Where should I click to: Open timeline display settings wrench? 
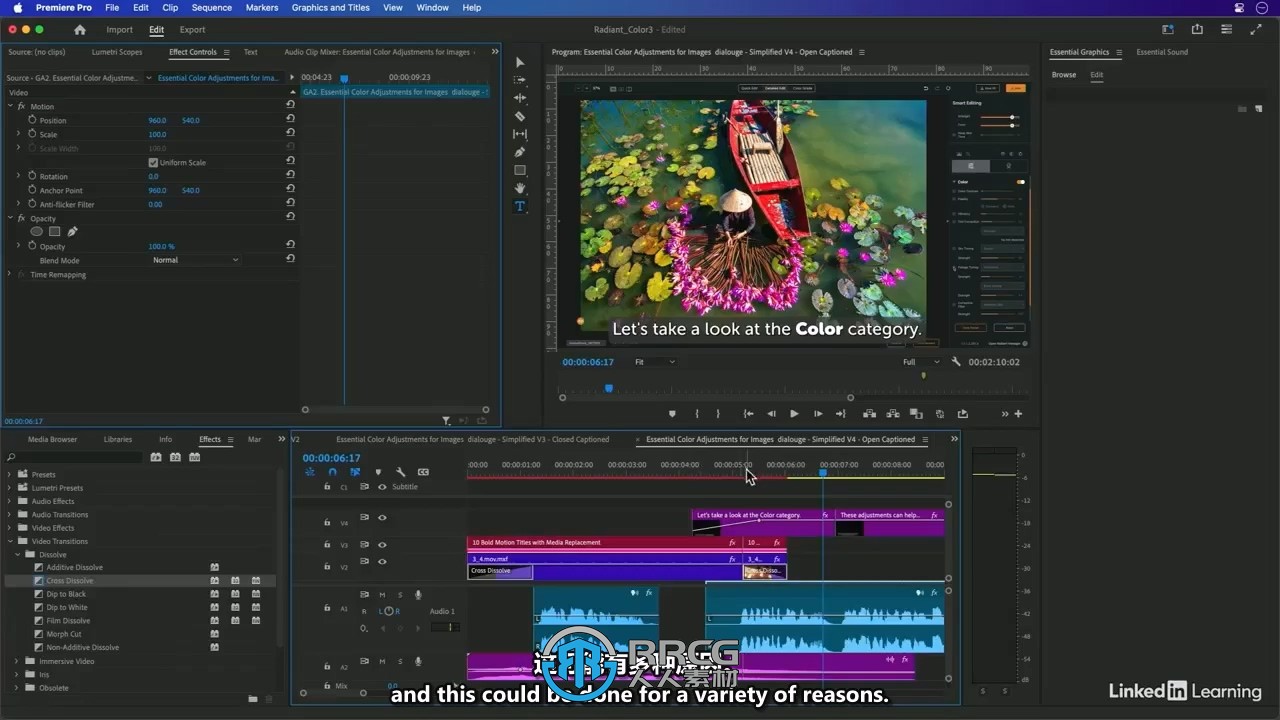coord(400,472)
